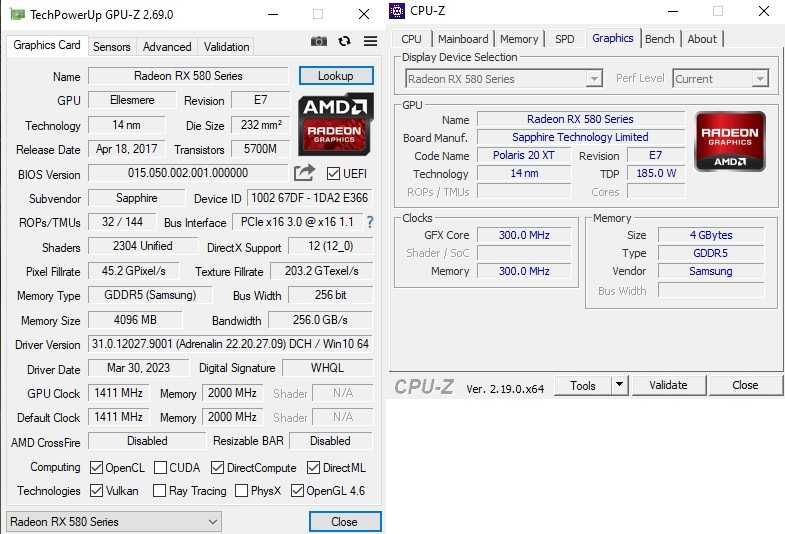Viewport: 785px width, 534px height.
Task: Click the GPU-Z screenshot camera icon
Action: [x=319, y=41]
